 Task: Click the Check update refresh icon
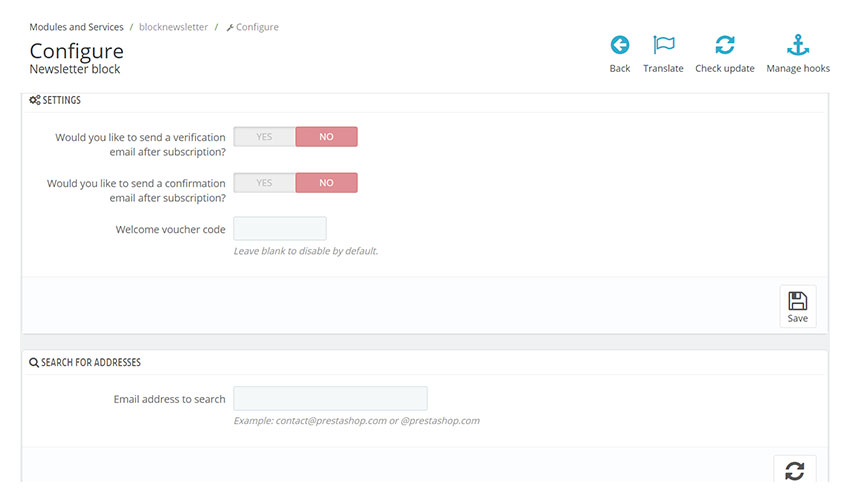tap(725, 45)
